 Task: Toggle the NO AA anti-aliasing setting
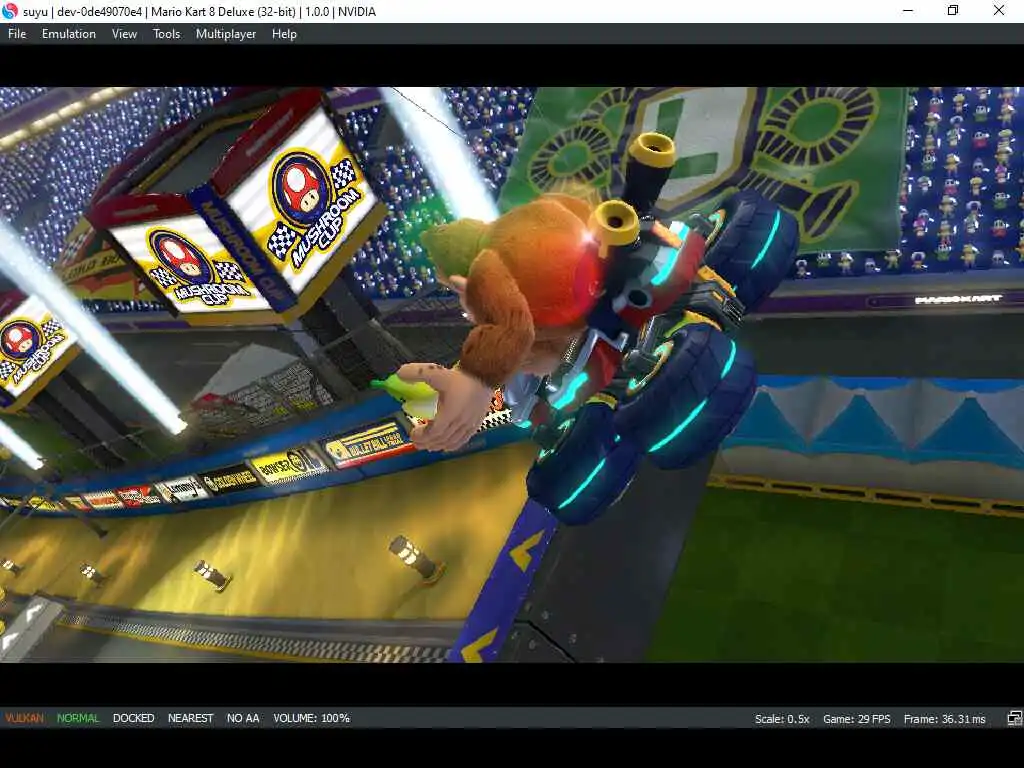(243, 718)
